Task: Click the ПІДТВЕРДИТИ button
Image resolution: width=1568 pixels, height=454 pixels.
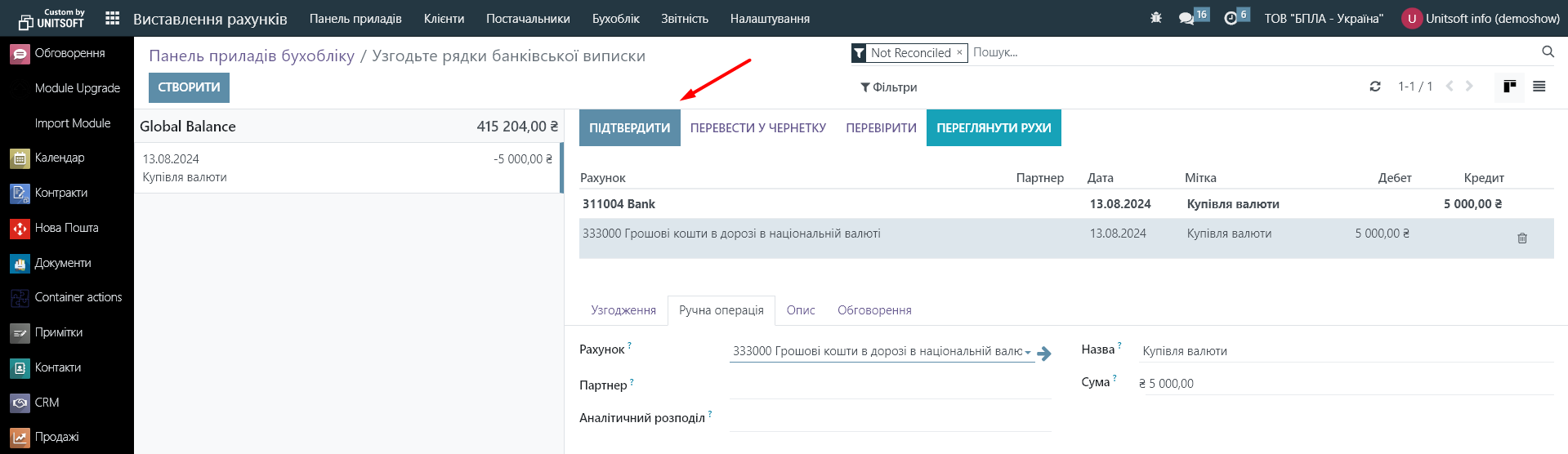Action: [629, 128]
